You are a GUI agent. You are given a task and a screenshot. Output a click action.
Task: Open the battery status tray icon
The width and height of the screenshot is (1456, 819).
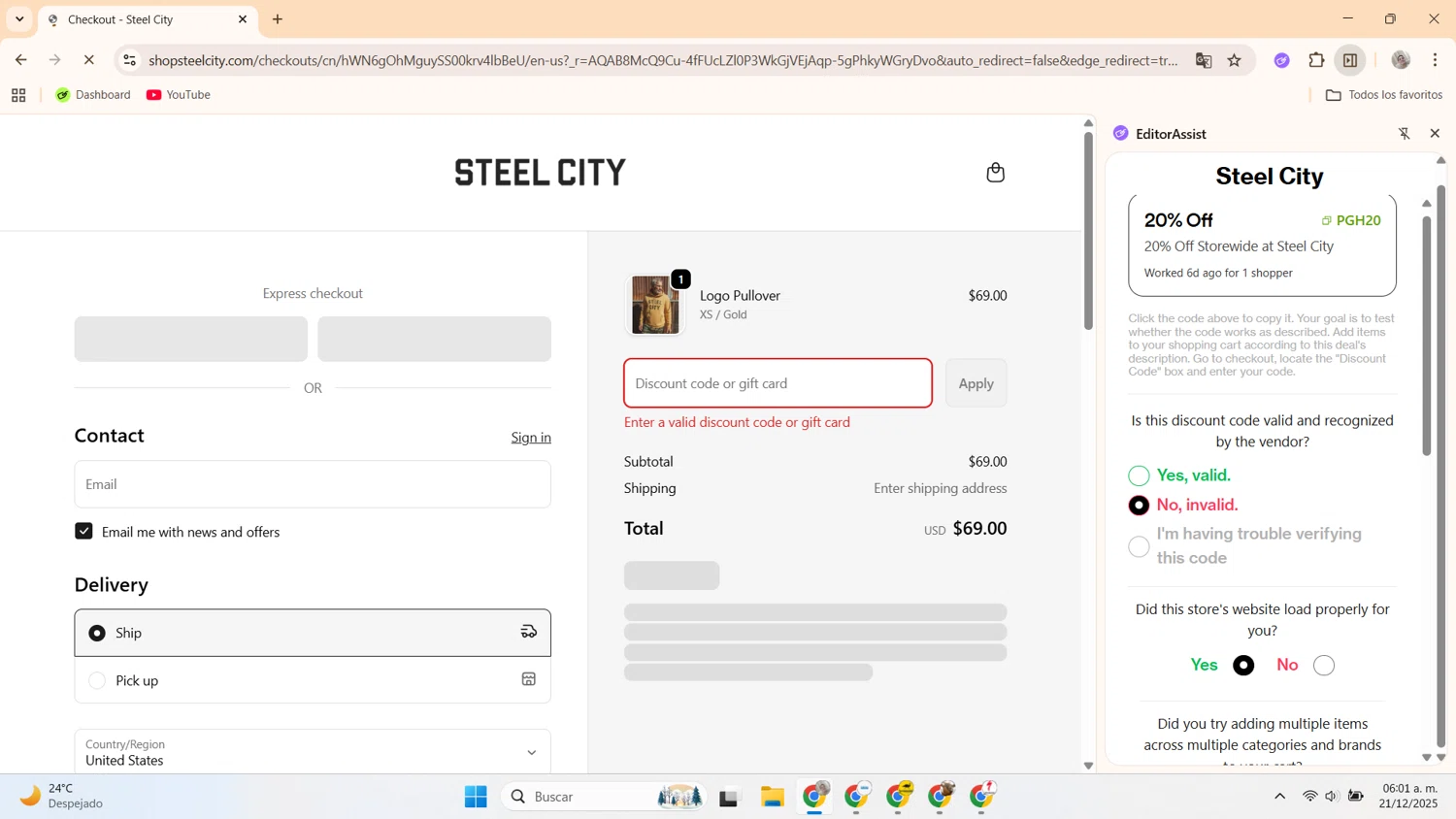tap(1355, 797)
